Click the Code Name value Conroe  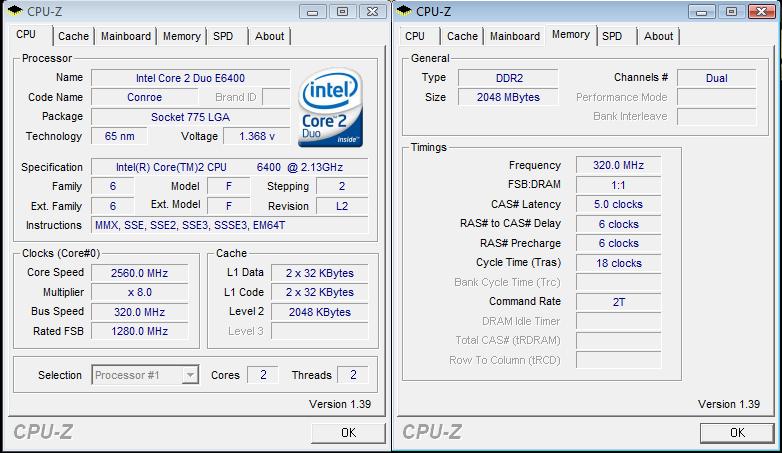145,97
